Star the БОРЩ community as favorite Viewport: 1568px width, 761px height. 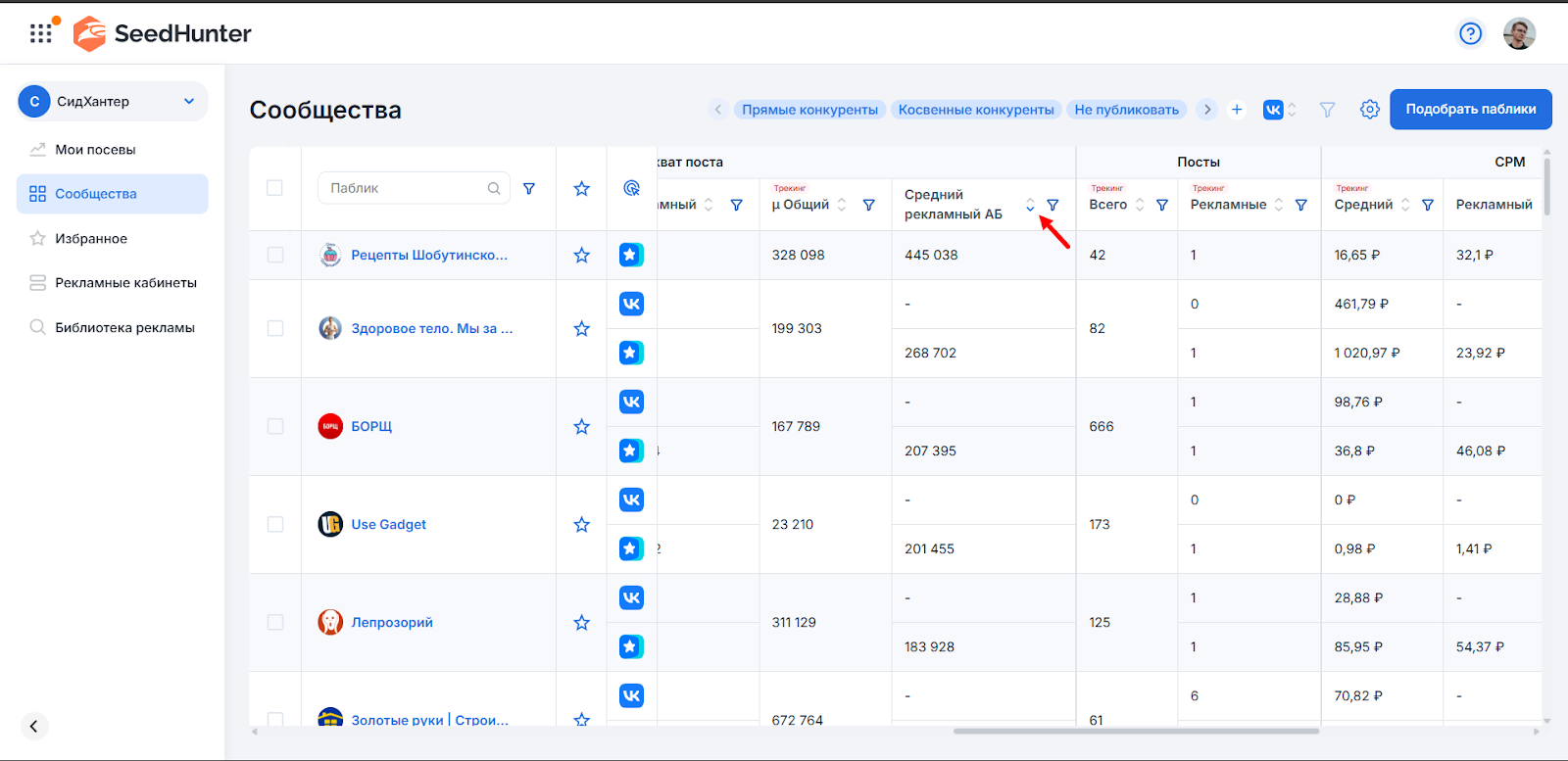[581, 427]
